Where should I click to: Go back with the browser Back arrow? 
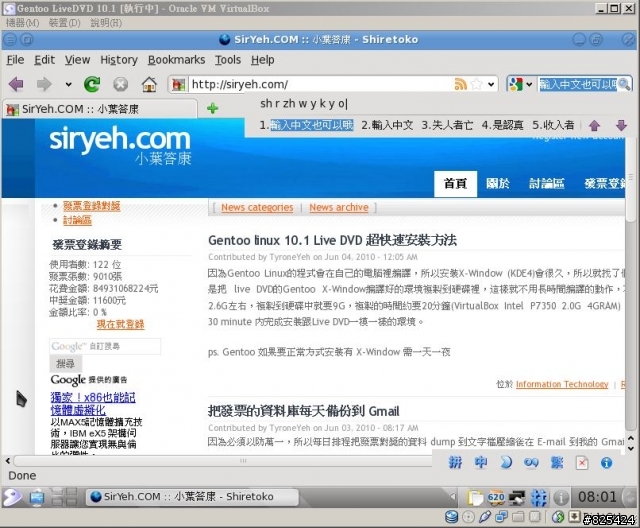(16, 84)
